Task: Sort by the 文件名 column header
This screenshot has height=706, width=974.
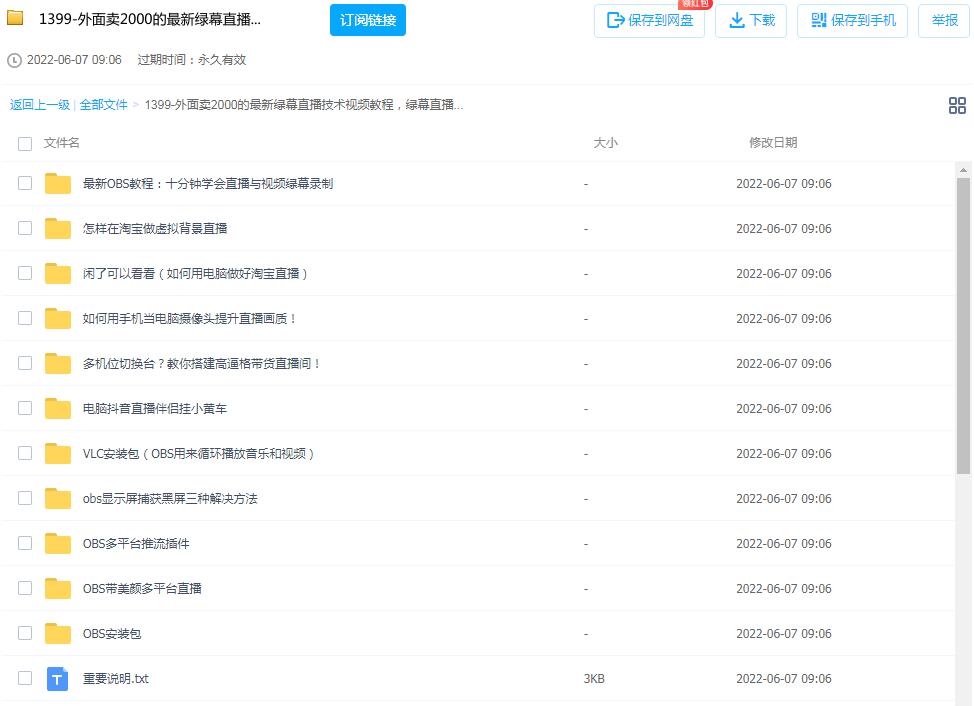Action: click(61, 143)
